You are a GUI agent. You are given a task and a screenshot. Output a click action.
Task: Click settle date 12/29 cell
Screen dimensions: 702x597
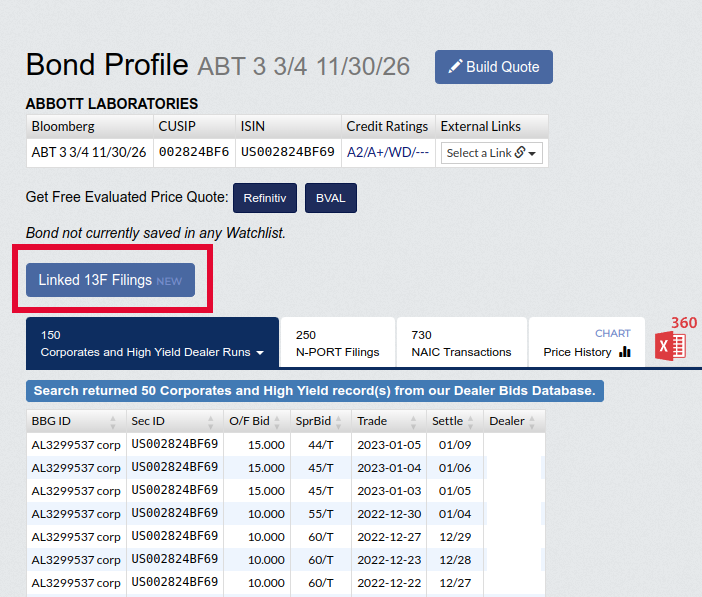(x=455, y=537)
